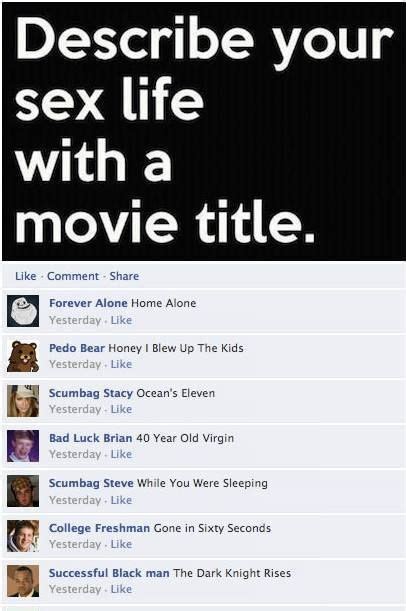Click Scumbag Stacy's profile thumbnail
Screen dimensions: 406x611
click(x=23, y=401)
